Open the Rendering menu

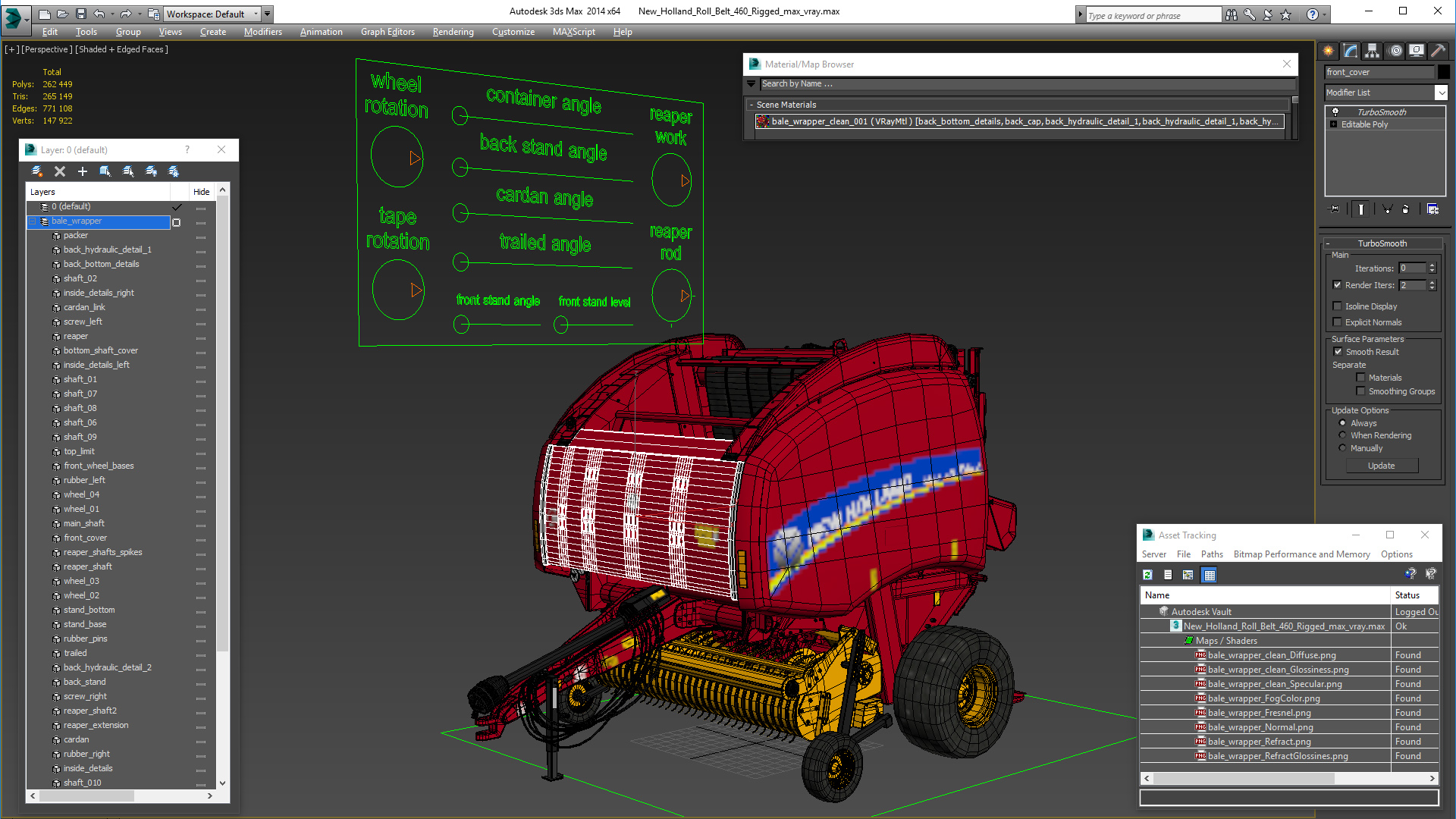453,32
